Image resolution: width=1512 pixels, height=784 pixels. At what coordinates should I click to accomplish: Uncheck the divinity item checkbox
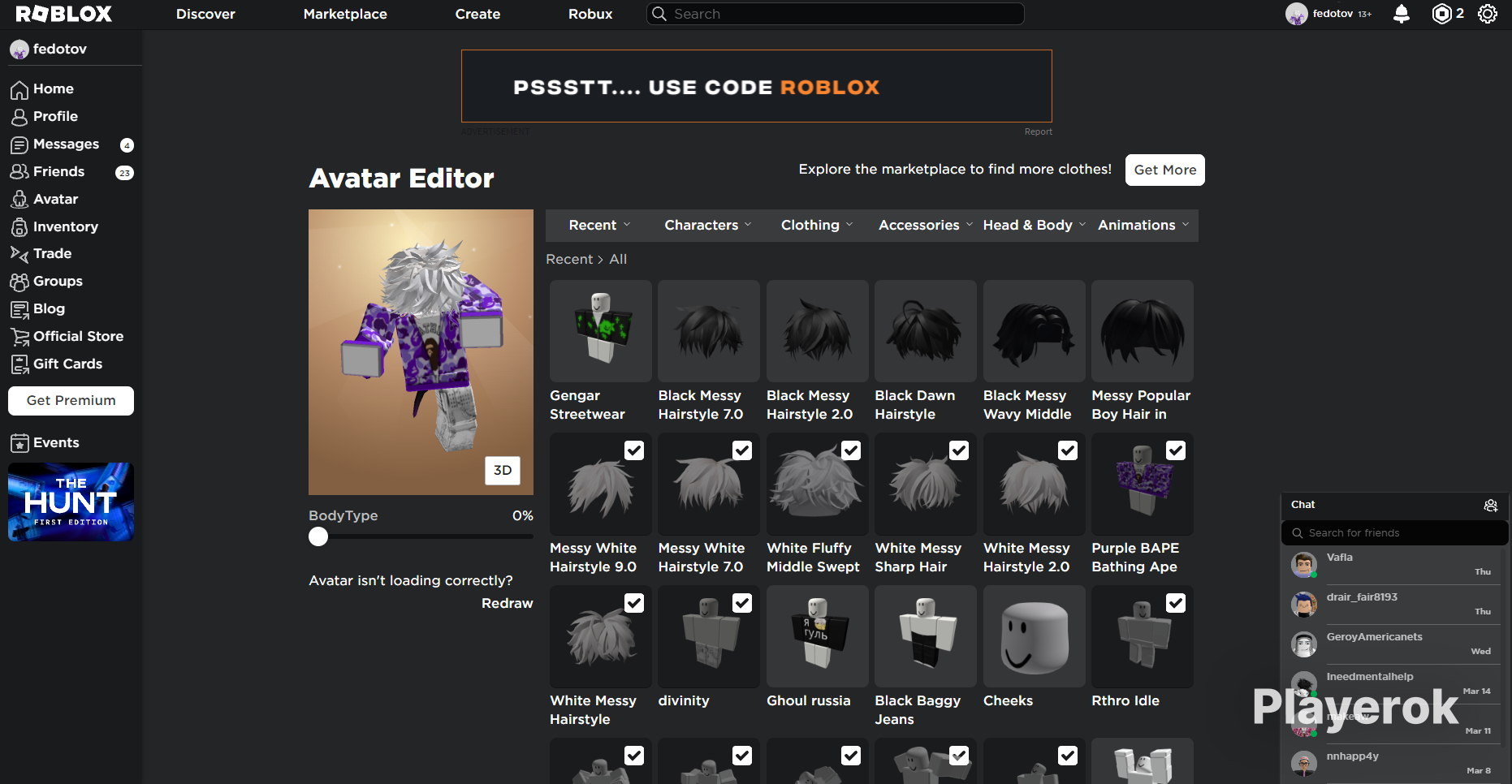(x=742, y=603)
